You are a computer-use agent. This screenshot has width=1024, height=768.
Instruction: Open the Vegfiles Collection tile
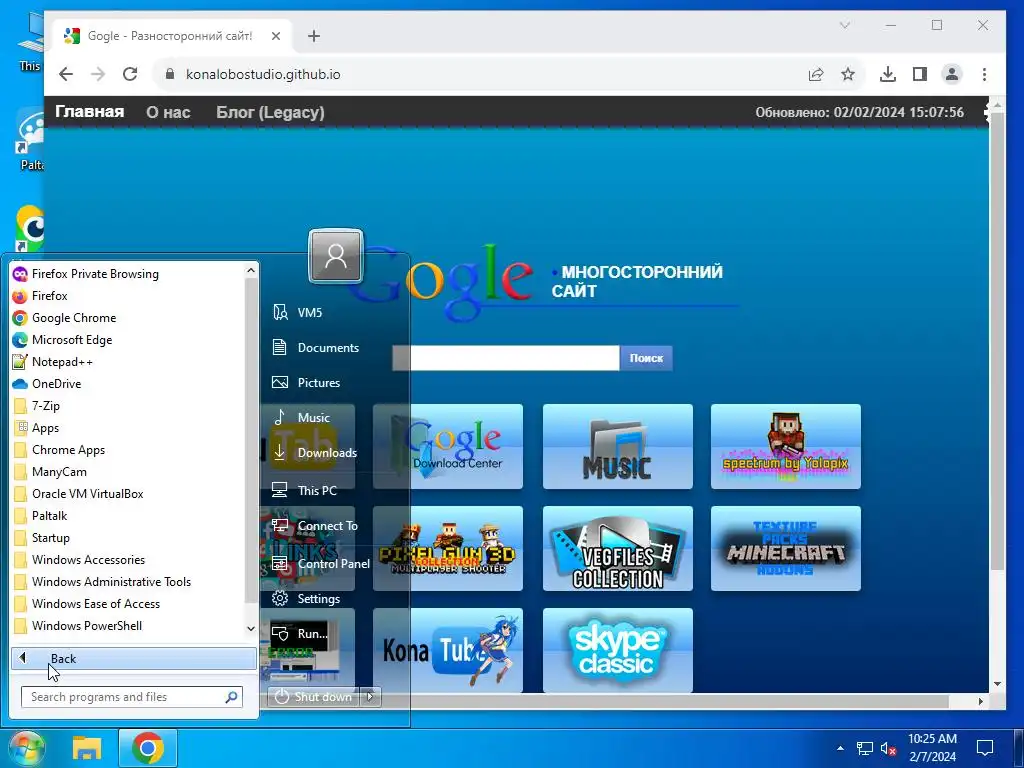click(618, 549)
